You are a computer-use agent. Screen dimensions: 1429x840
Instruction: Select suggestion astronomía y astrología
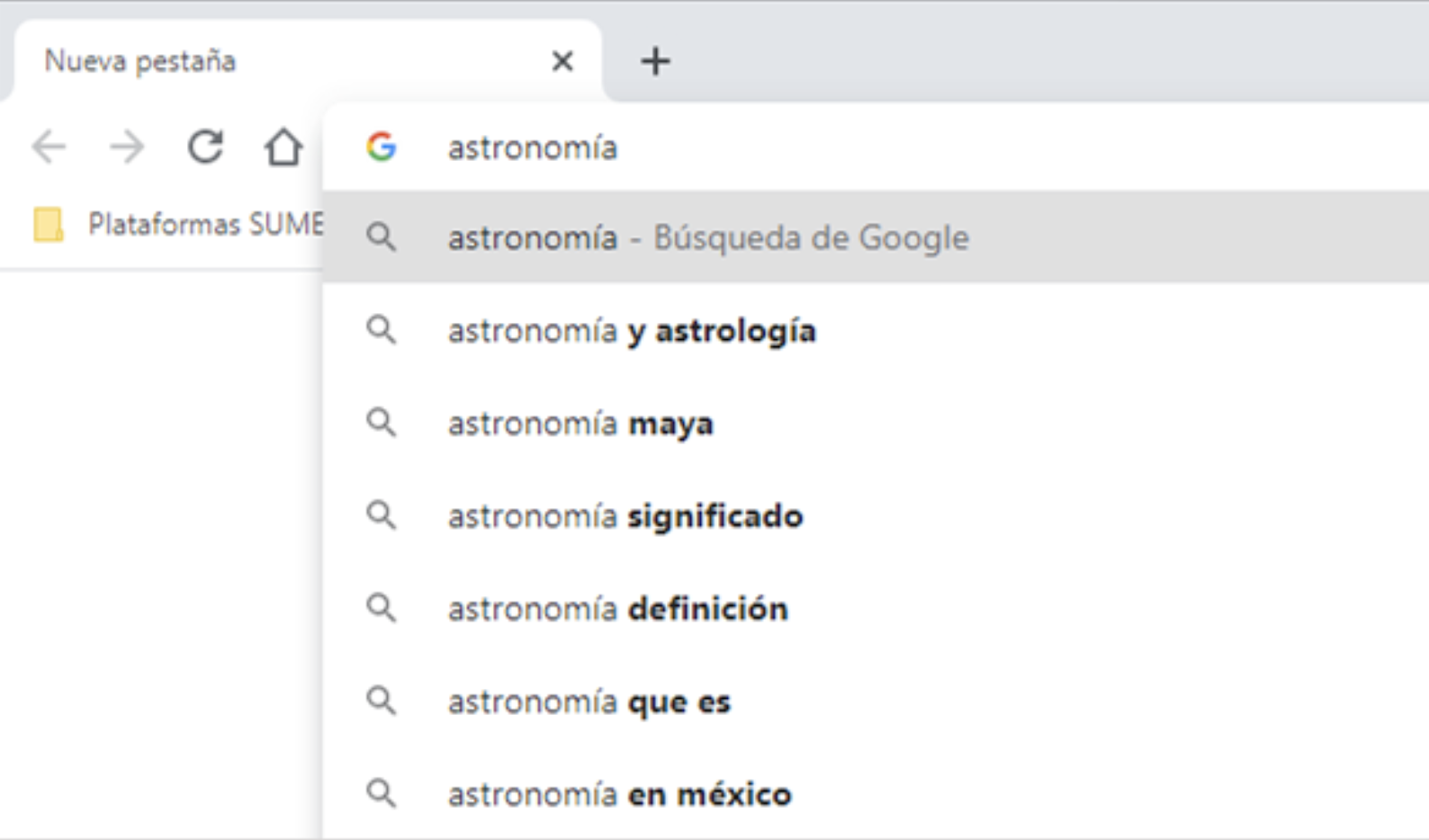pyautogui.click(x=876, y=331)
